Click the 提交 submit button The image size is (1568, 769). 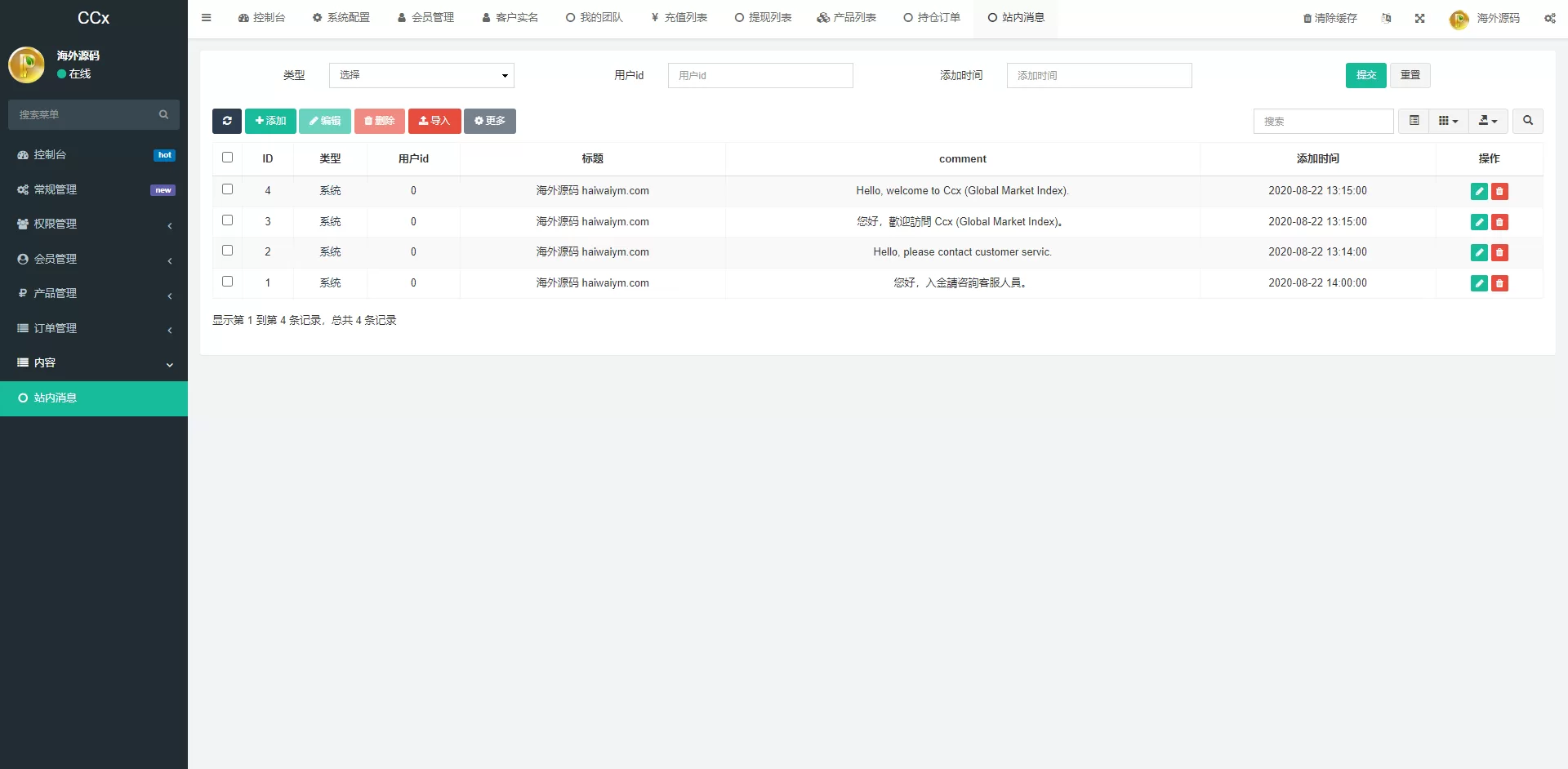[1365, 75]
